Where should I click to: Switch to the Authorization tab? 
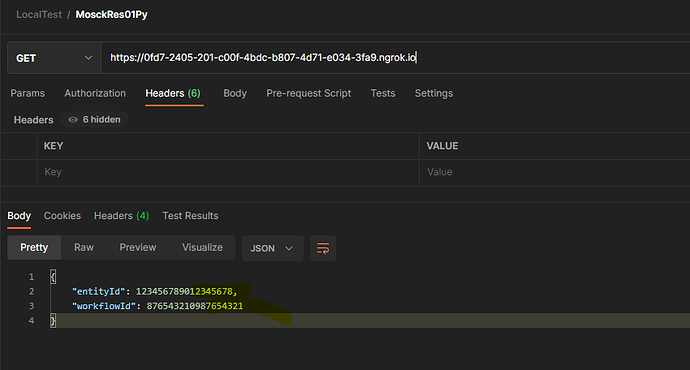point(95,93)
